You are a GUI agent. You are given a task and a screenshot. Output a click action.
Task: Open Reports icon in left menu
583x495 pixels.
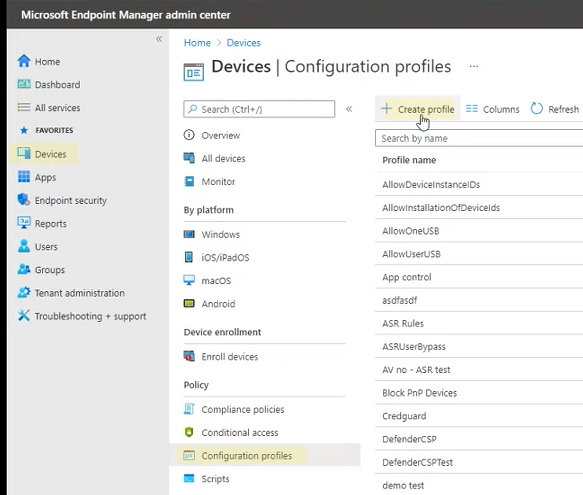point(24,223)
